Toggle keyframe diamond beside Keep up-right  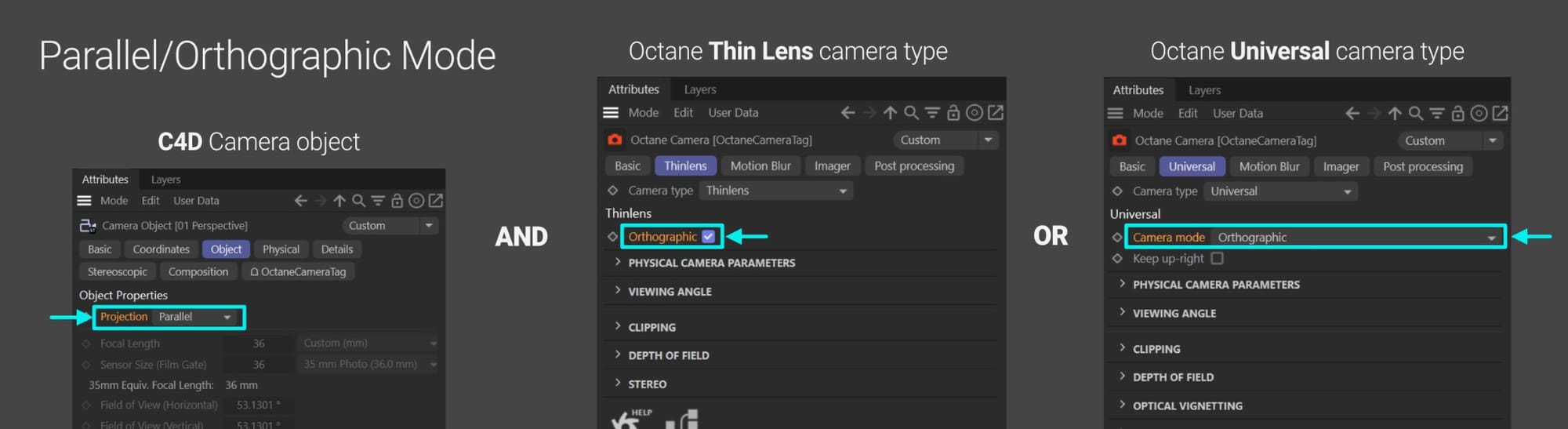pyautogui.click(x=1117, y=258)
